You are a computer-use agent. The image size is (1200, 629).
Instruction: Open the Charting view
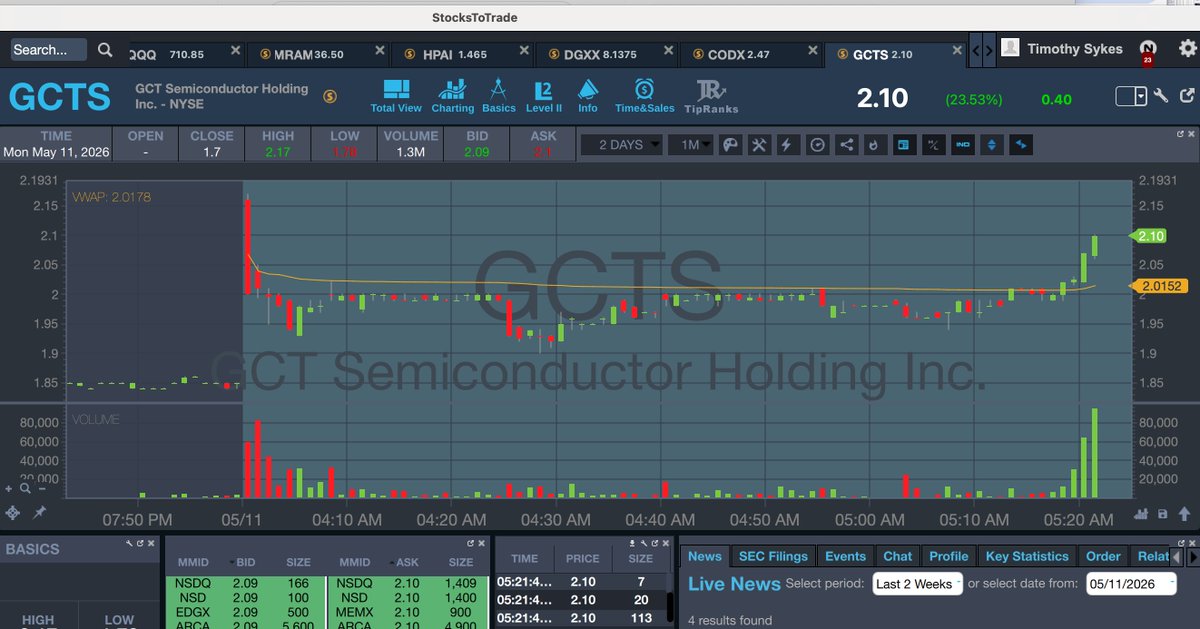click(x=452, y=96)
